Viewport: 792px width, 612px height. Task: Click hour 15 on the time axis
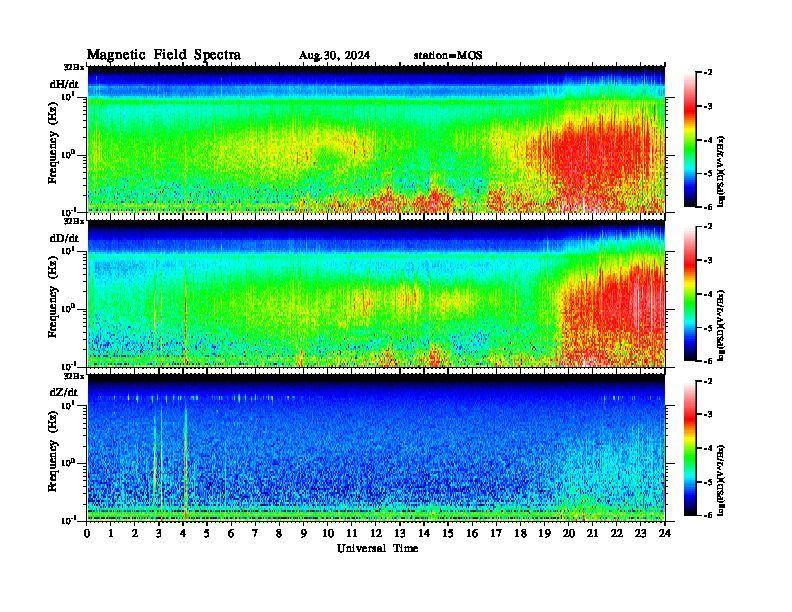pyautogui.click(x=448, y=533)
